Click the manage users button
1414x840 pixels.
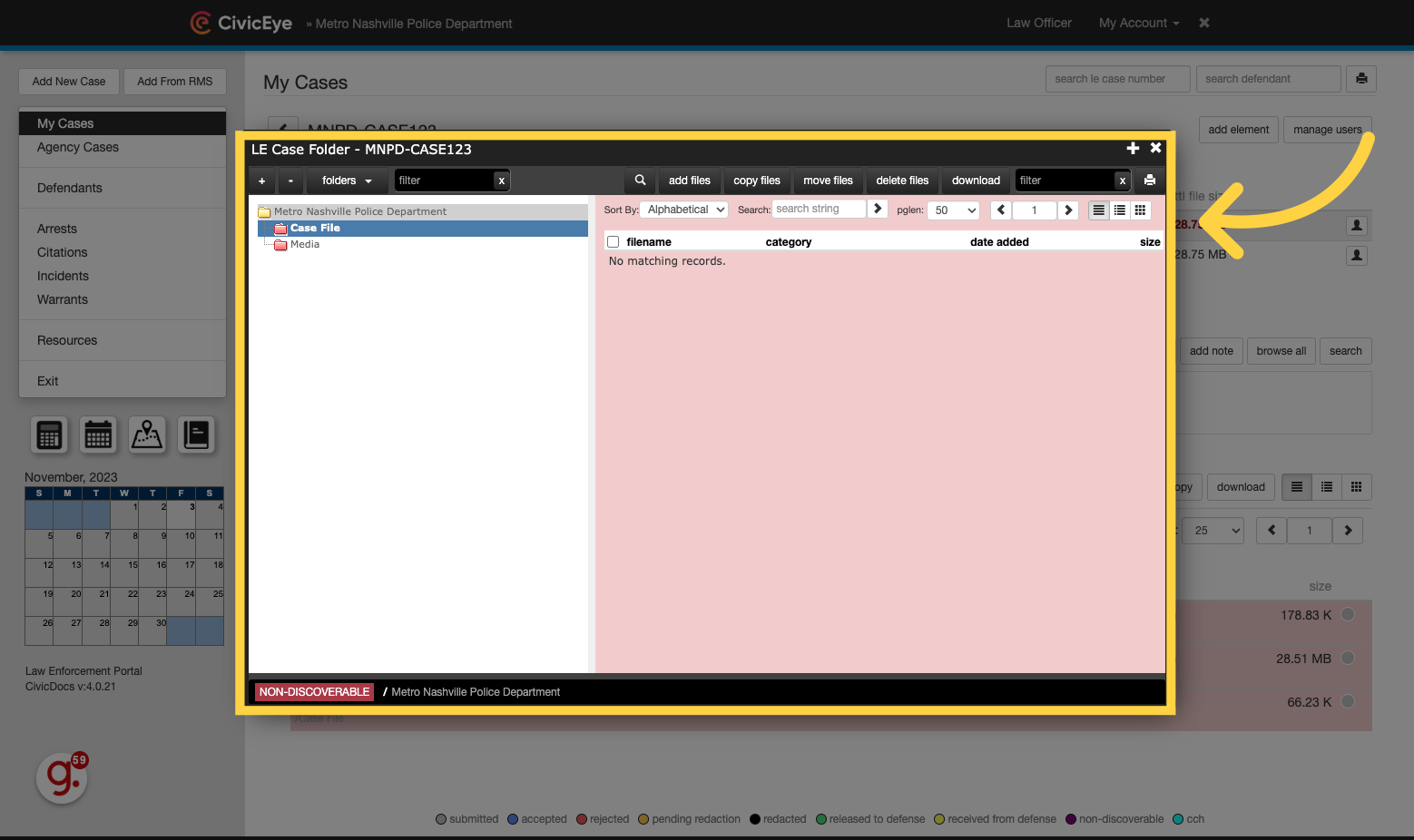(1327, 130)
